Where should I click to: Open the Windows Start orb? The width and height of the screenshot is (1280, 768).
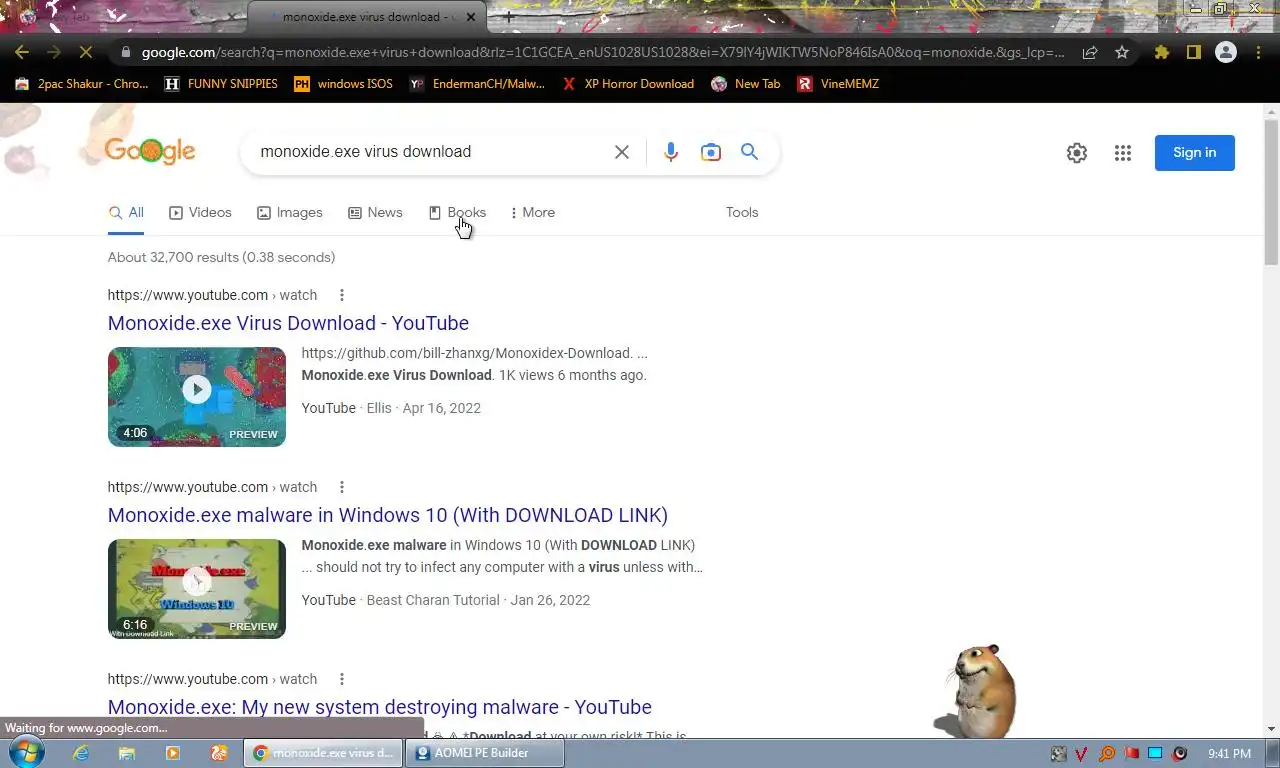coord(25,752)
